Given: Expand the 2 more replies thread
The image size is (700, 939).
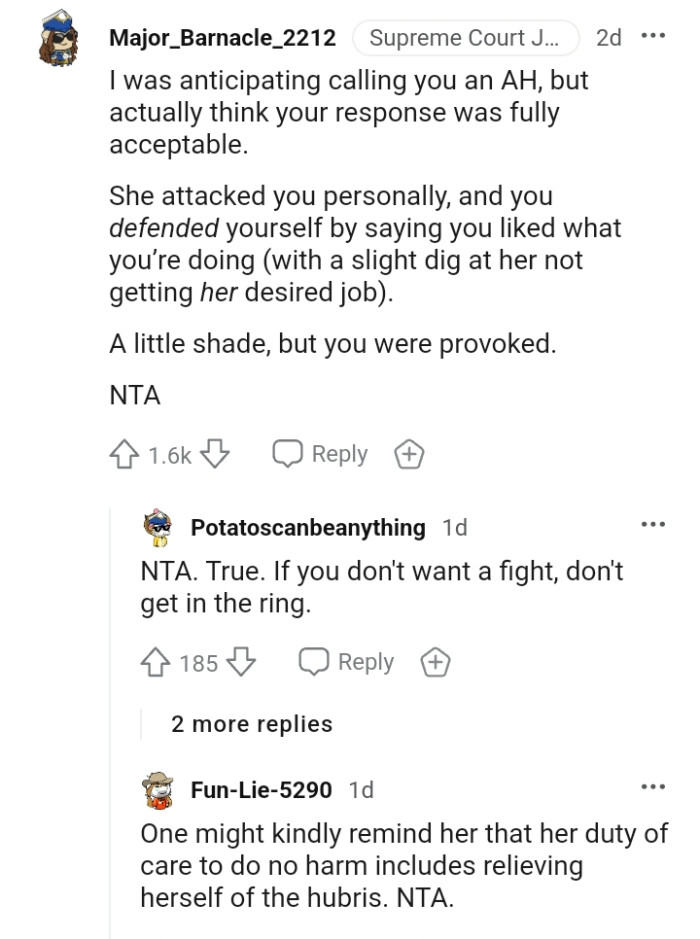Looking at the screenshot, I should point(250,724).
